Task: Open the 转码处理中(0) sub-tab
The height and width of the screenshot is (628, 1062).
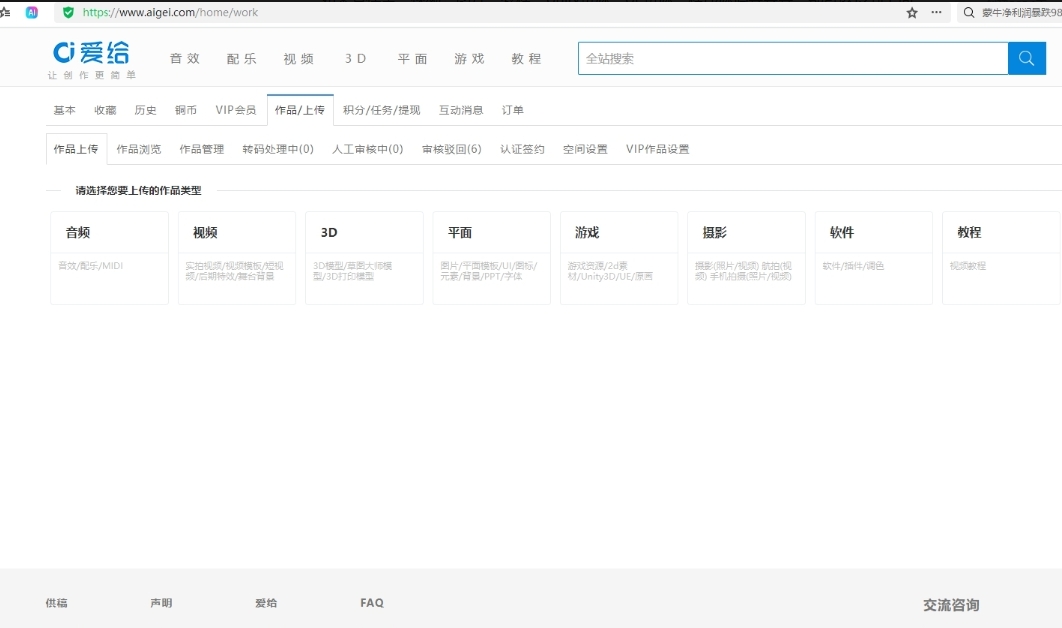Action: click(278, 149)
